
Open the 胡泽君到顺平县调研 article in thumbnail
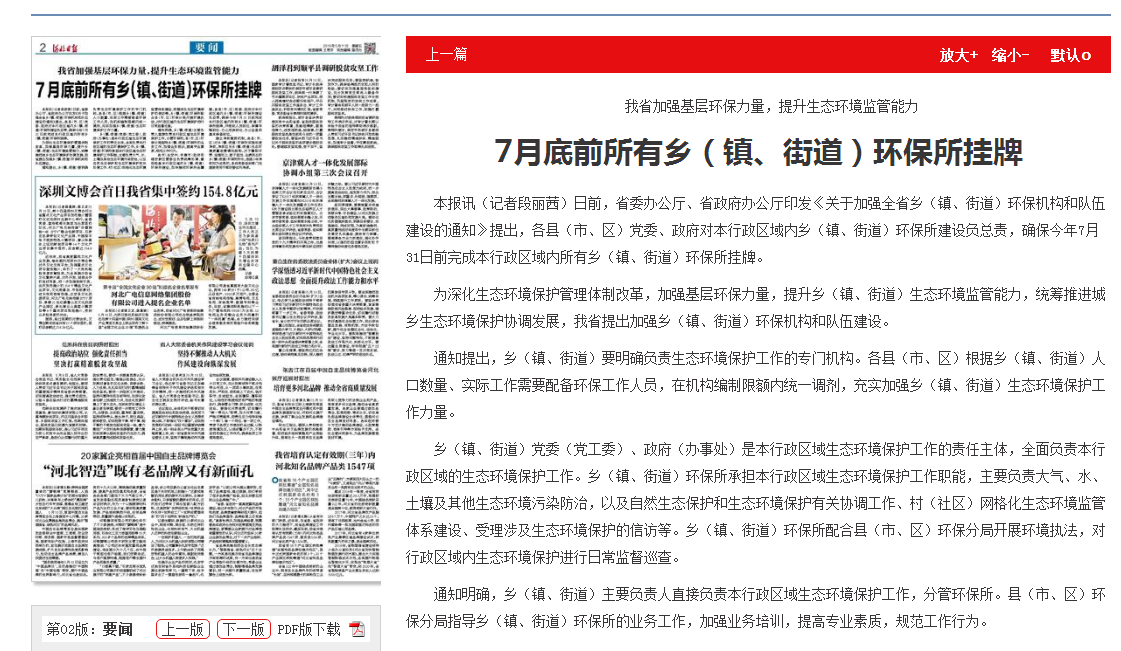(x=326, y=69)
